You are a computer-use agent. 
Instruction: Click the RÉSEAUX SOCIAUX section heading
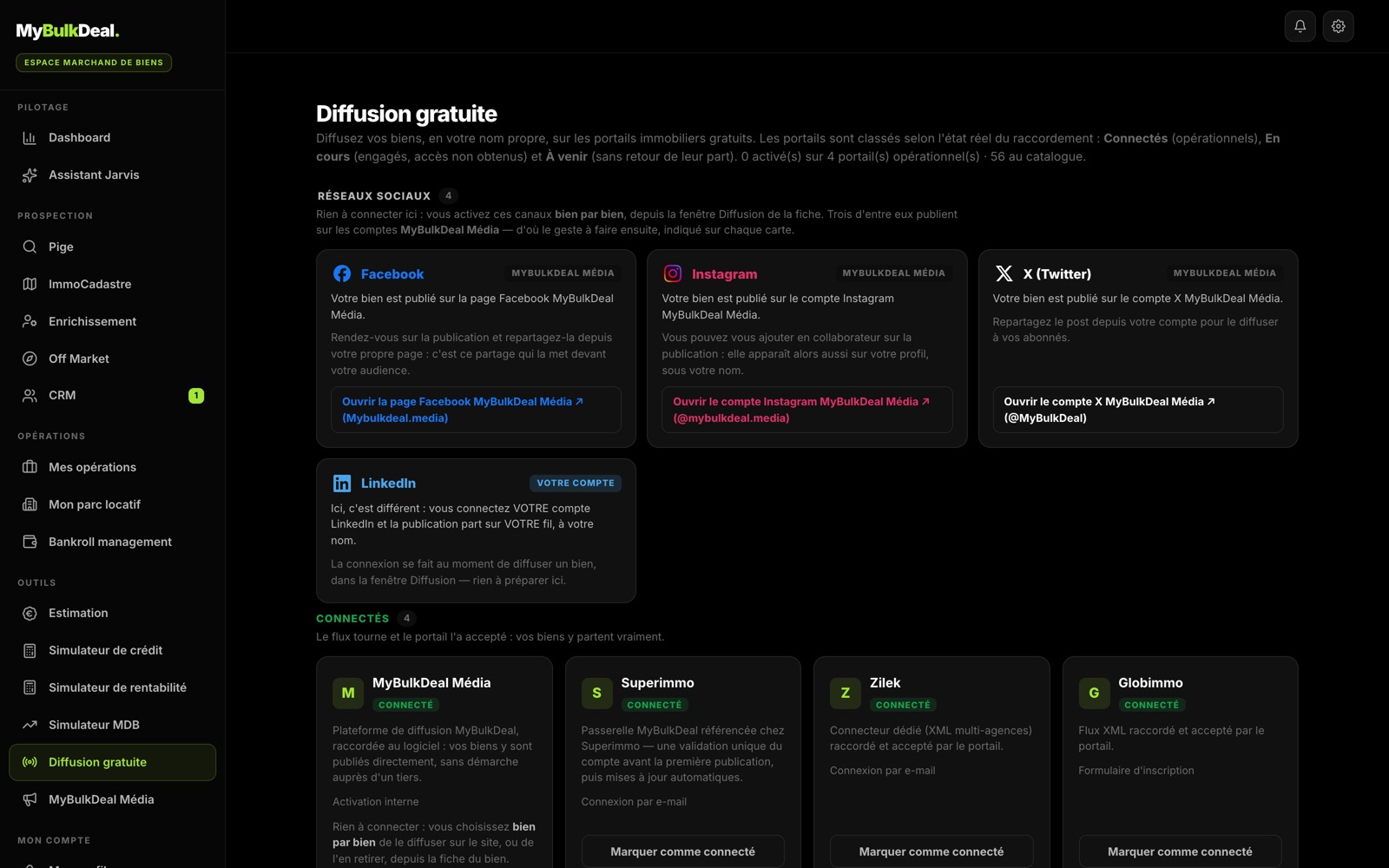tap(374, 196)
